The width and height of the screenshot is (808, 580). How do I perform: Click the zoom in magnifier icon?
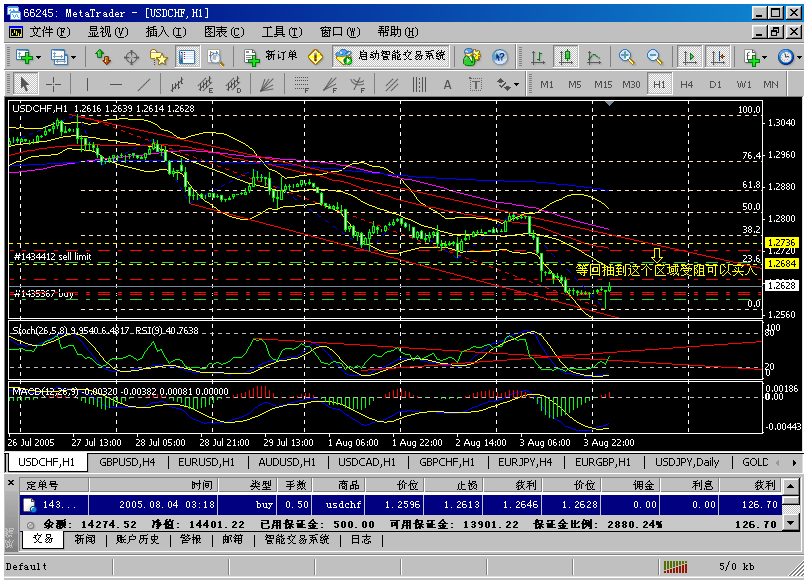[627, 57]
